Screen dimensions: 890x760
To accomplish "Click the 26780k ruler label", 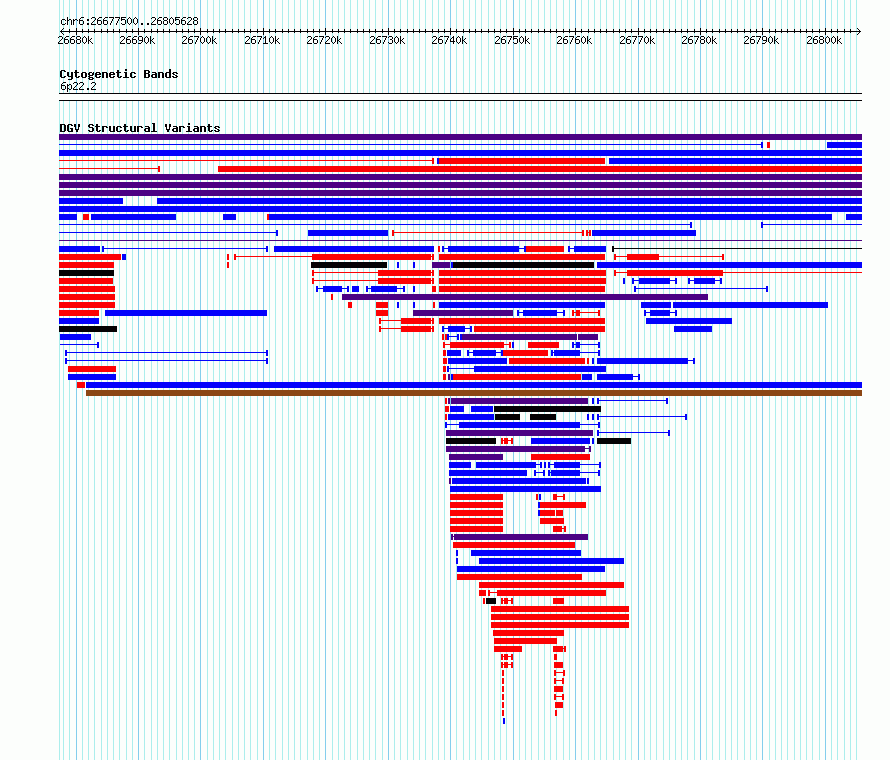I will point(699,40).
